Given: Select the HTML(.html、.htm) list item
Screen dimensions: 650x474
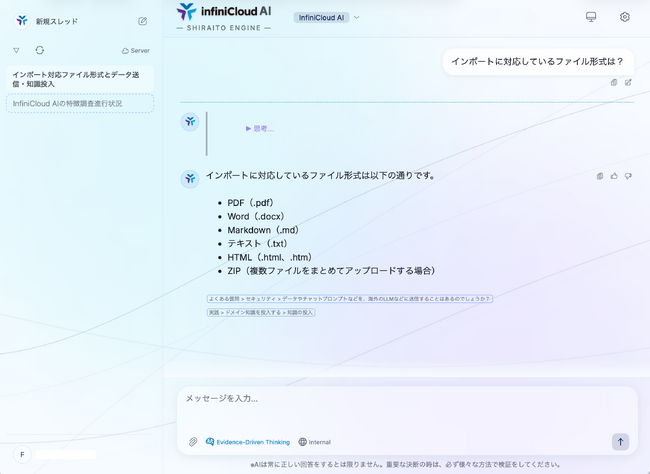Looking at the screenshot, I should point(269,257).
